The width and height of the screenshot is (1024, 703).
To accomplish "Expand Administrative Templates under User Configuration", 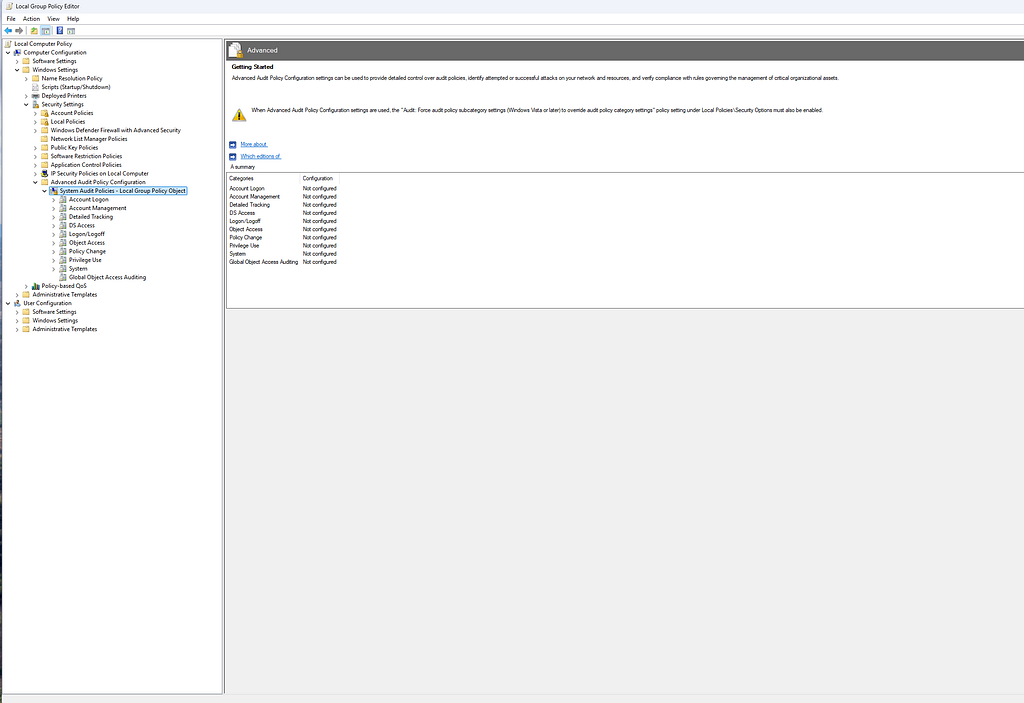I will click(x=18, y=329).
